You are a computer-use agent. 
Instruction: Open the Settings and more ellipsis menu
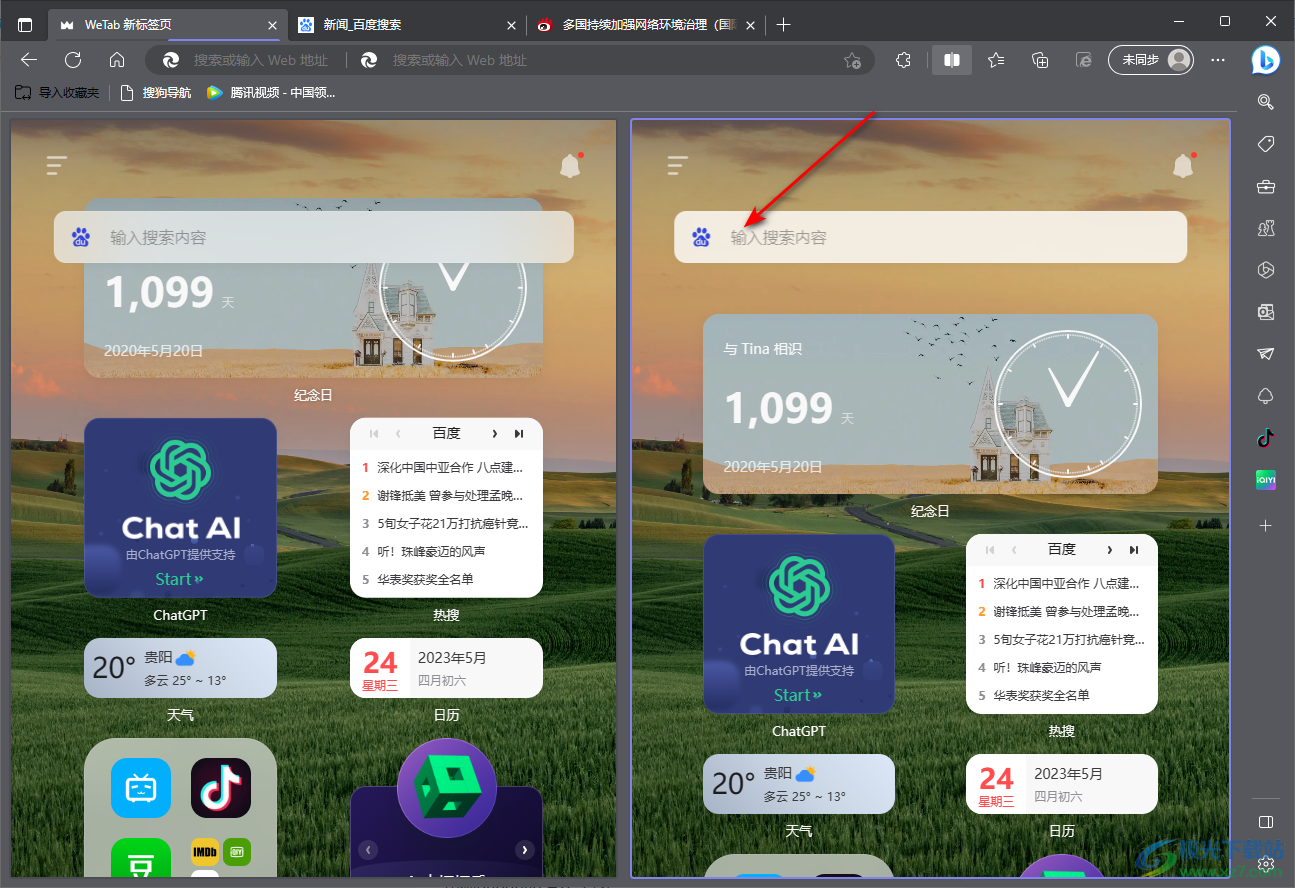pos(1218,60)
